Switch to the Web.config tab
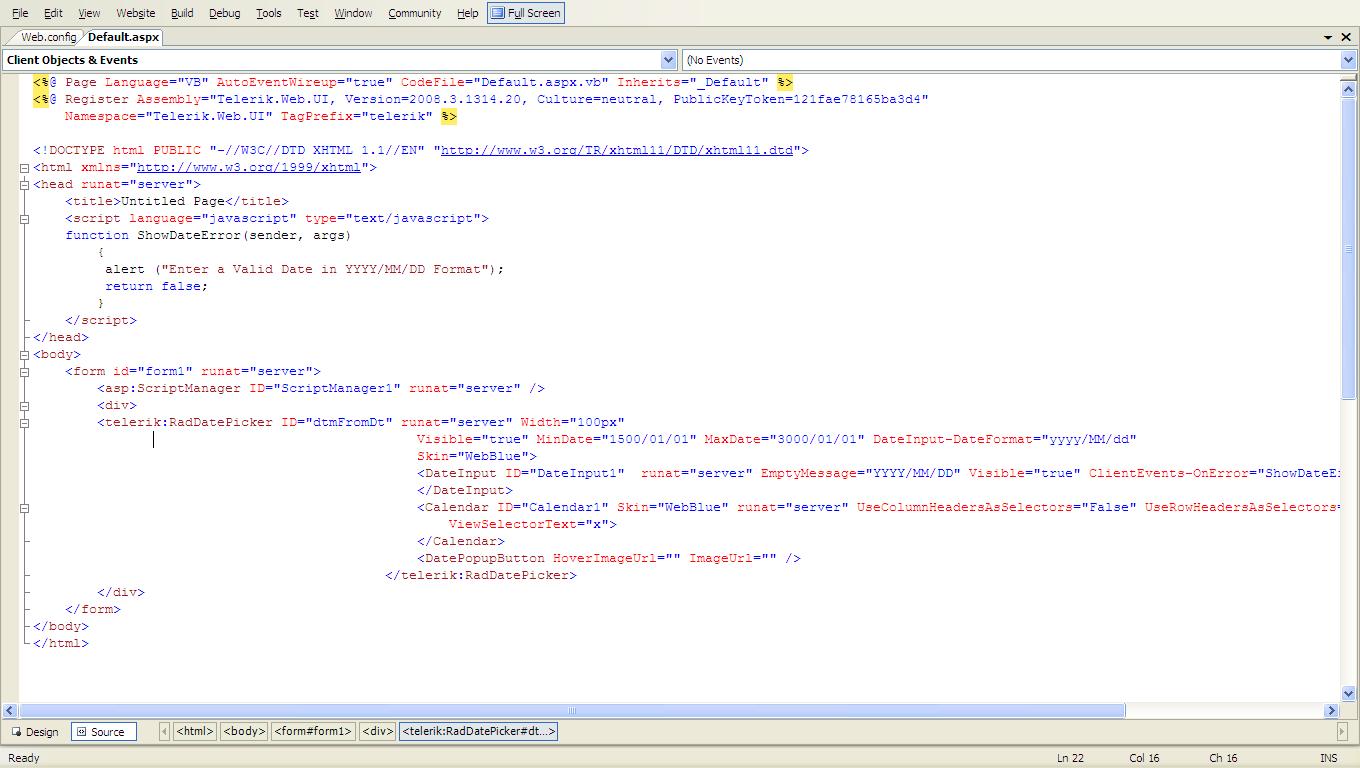Viewport: 1360px width, 768px height. pos(48,37)
